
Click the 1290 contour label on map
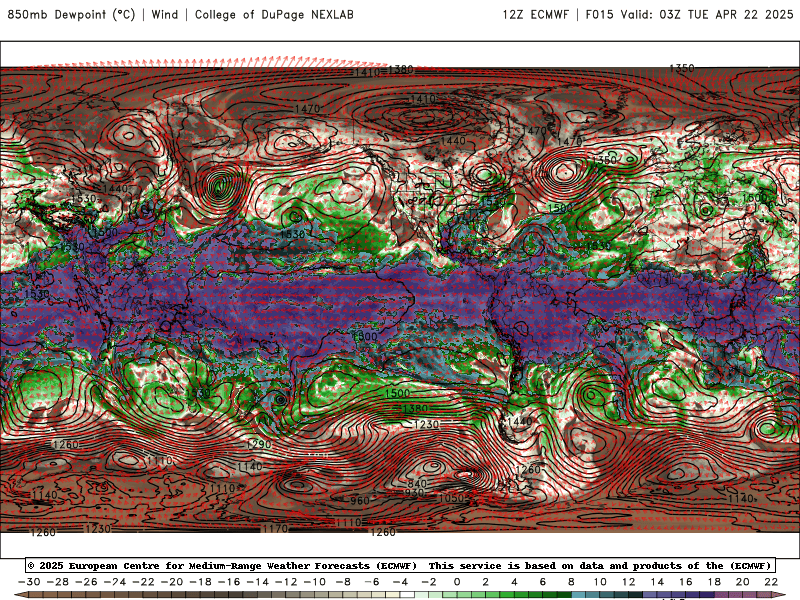259,444
